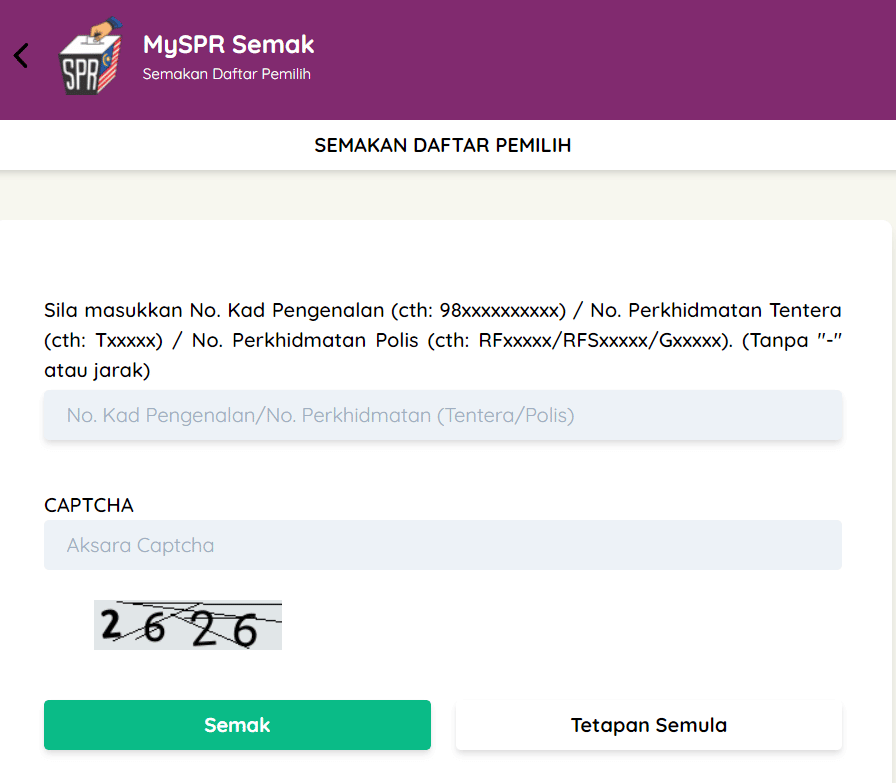Select the SEMAKAN DAFTAR PEMILIH page heading
This screenshot has width=896, height=783.
[x=443, y=145]
